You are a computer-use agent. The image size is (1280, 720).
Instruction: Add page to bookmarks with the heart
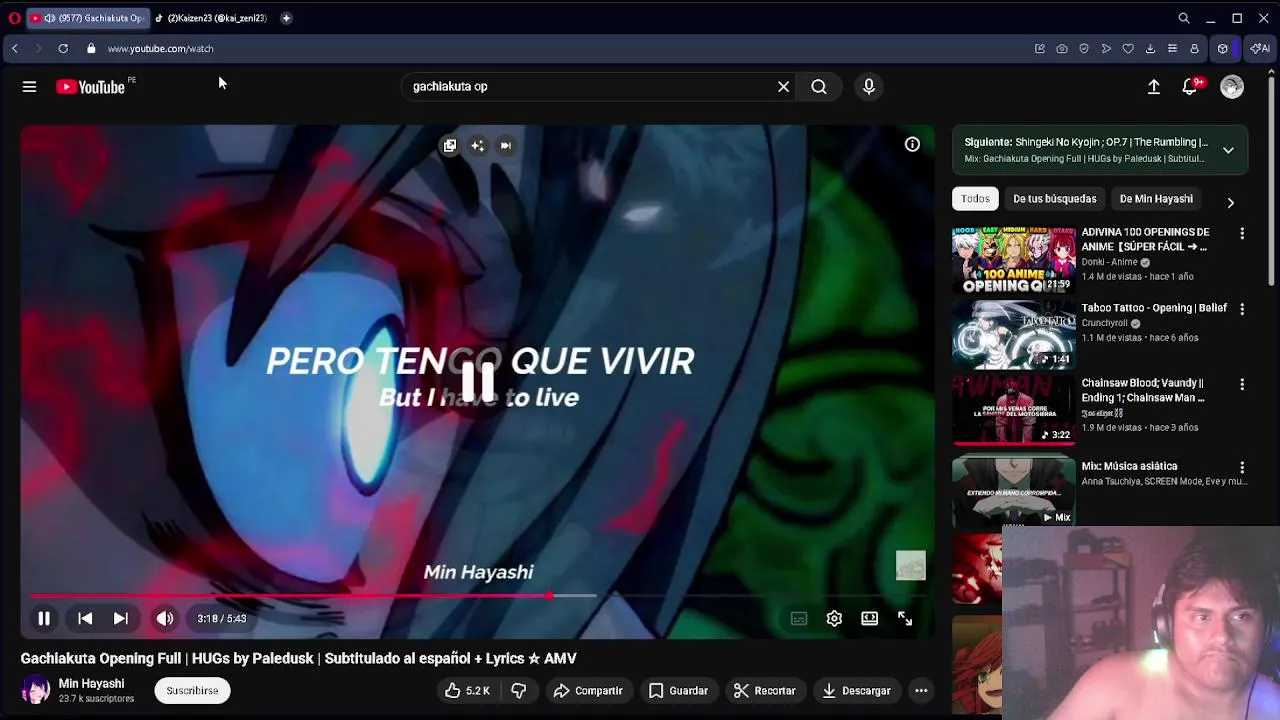point(1128,49)
